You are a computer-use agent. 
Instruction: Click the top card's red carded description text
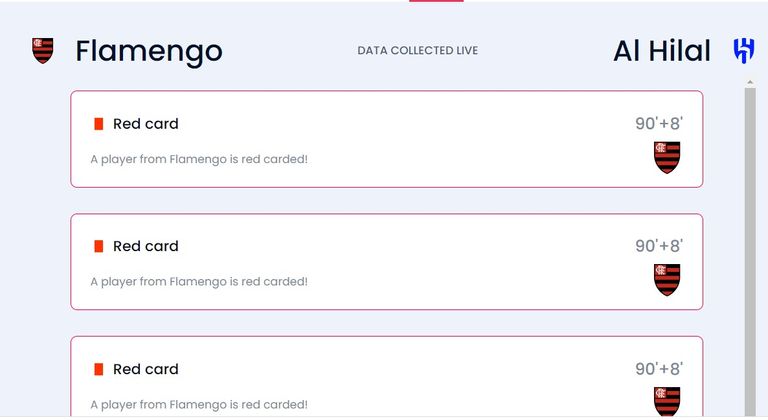[199, 159]
